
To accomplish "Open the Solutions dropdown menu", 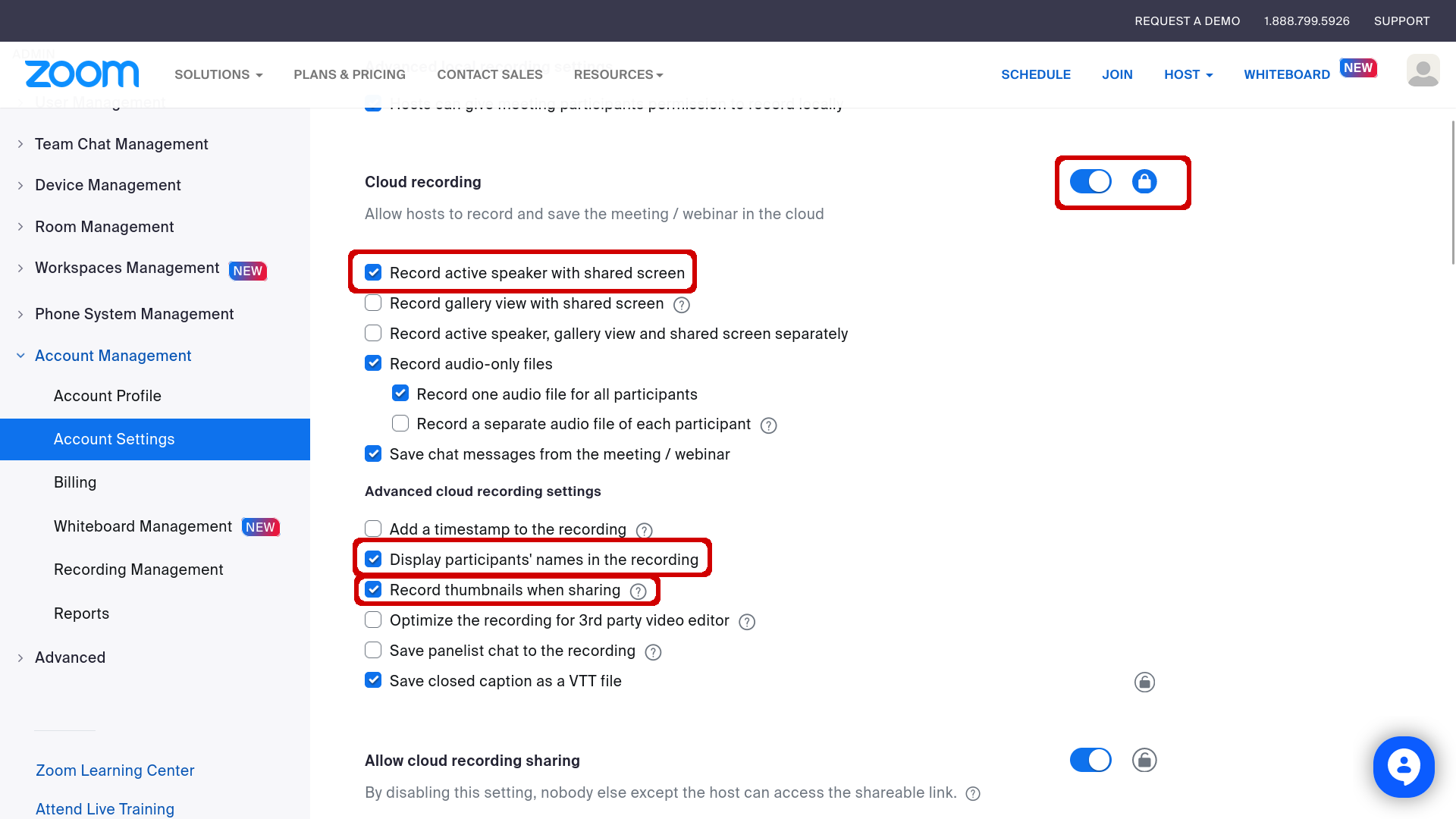I will 218,74.
